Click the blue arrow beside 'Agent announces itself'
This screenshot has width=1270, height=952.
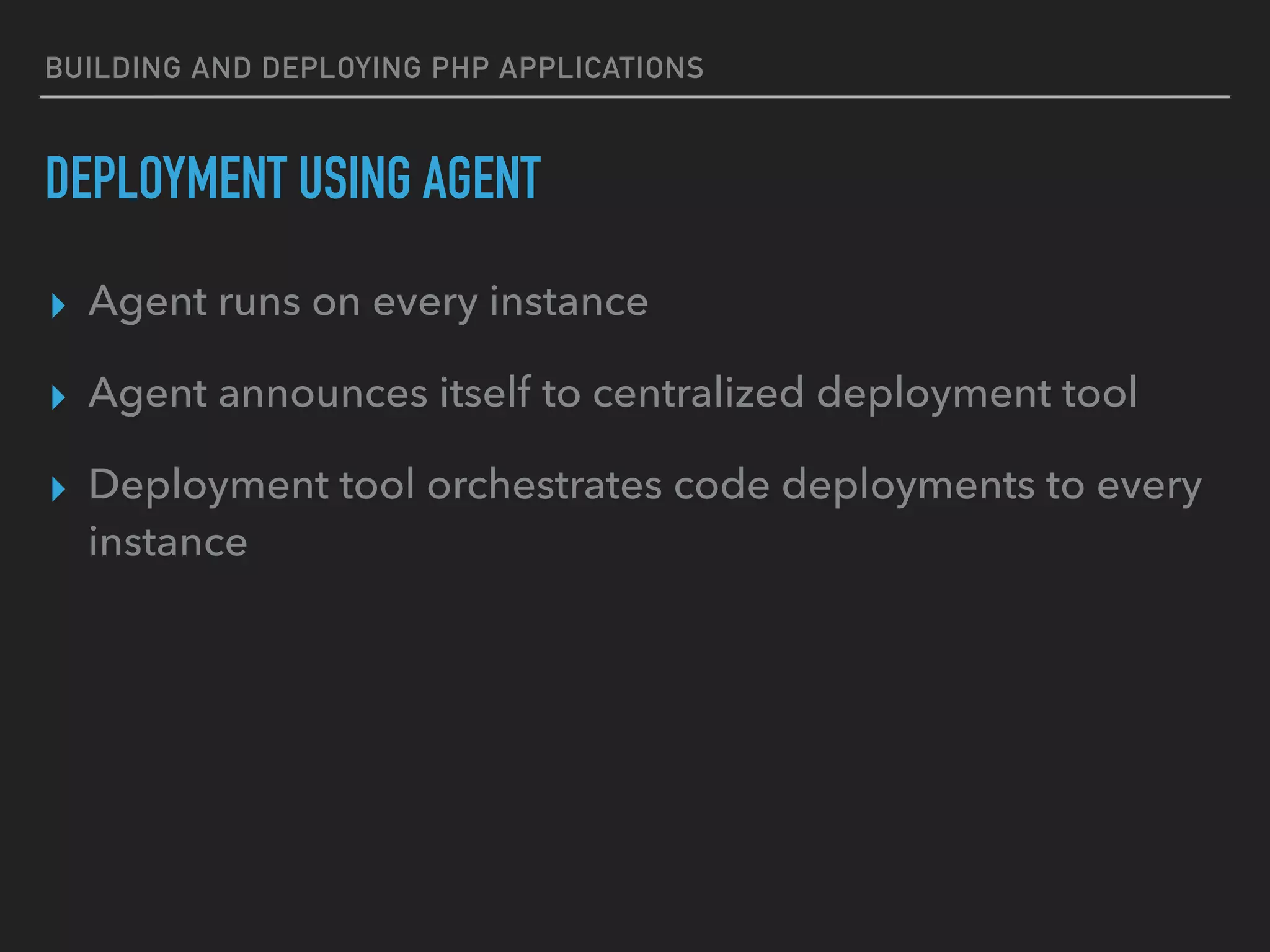click(58, 397)
